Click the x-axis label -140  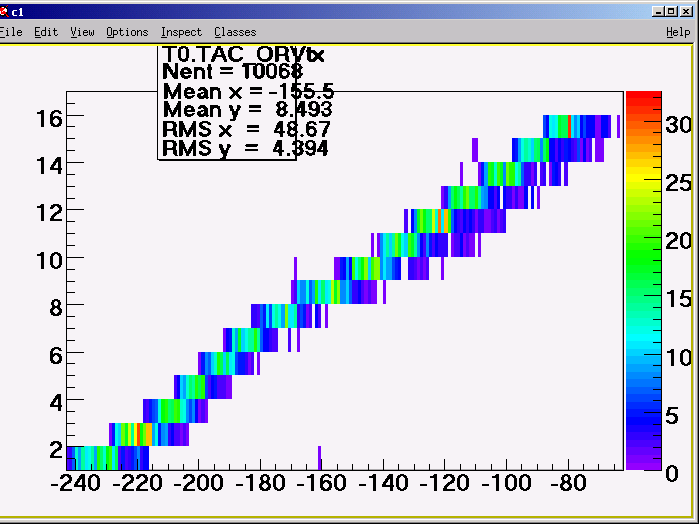tap(383, 483)
